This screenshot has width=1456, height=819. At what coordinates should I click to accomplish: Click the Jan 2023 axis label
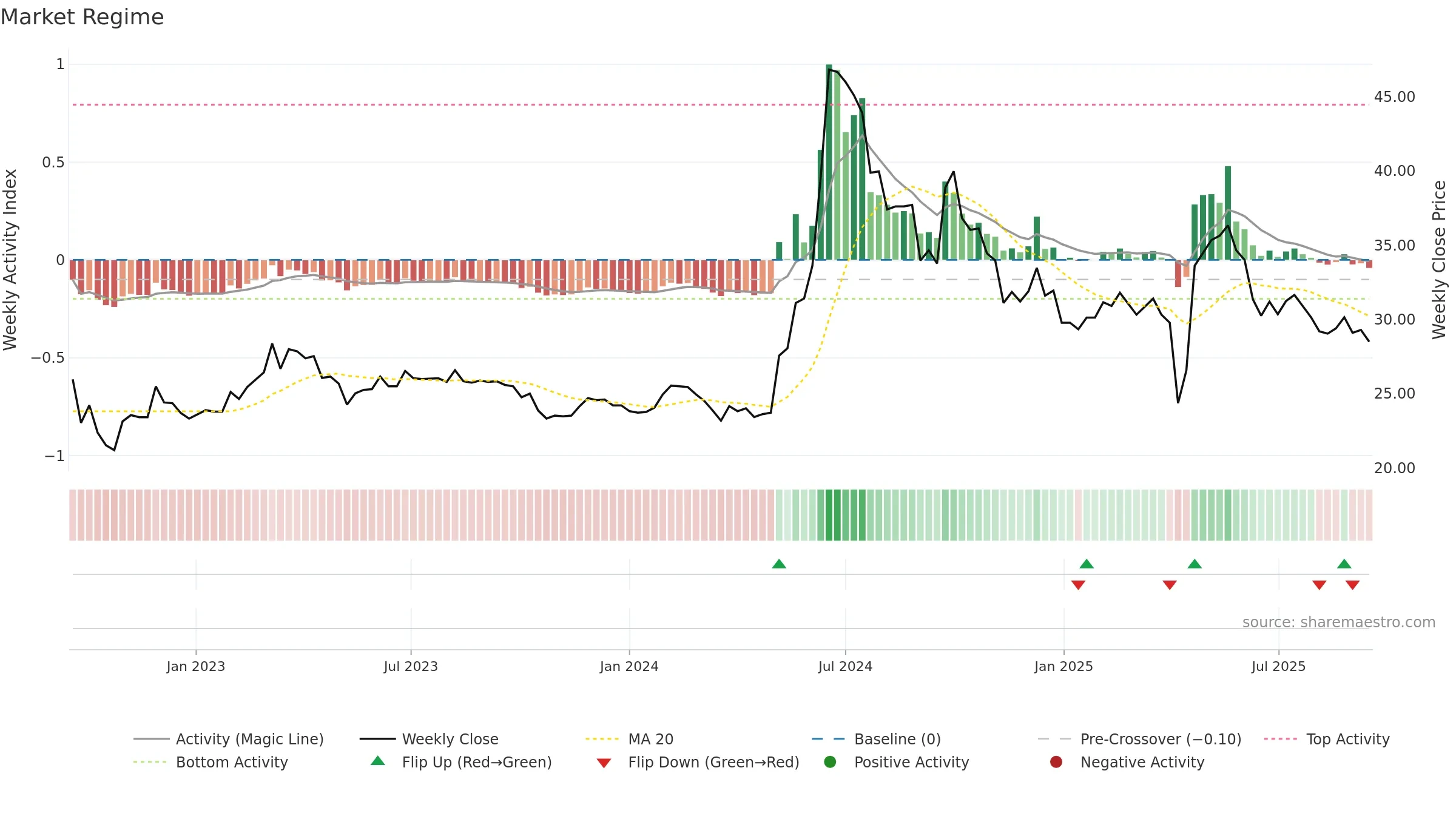point(196,666)
